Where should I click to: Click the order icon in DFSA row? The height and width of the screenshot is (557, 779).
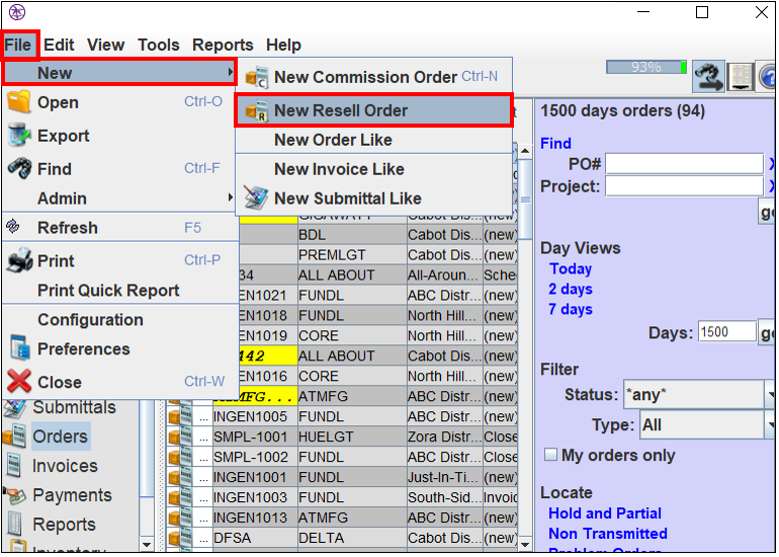(180, 538)
